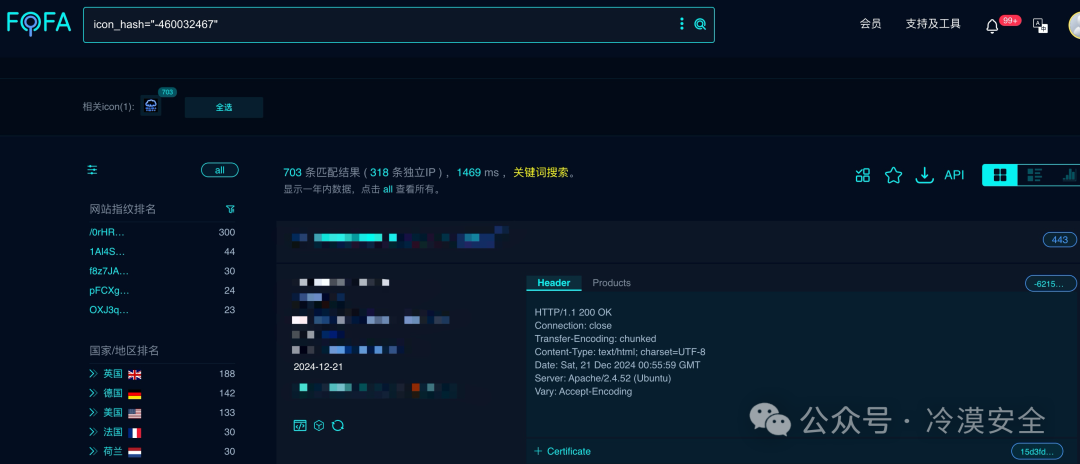Image resolution: width=1080 pixels, height=464 pixels.
Task: Click the -6215… hash badge
Action: click(x=1050, y=283)
